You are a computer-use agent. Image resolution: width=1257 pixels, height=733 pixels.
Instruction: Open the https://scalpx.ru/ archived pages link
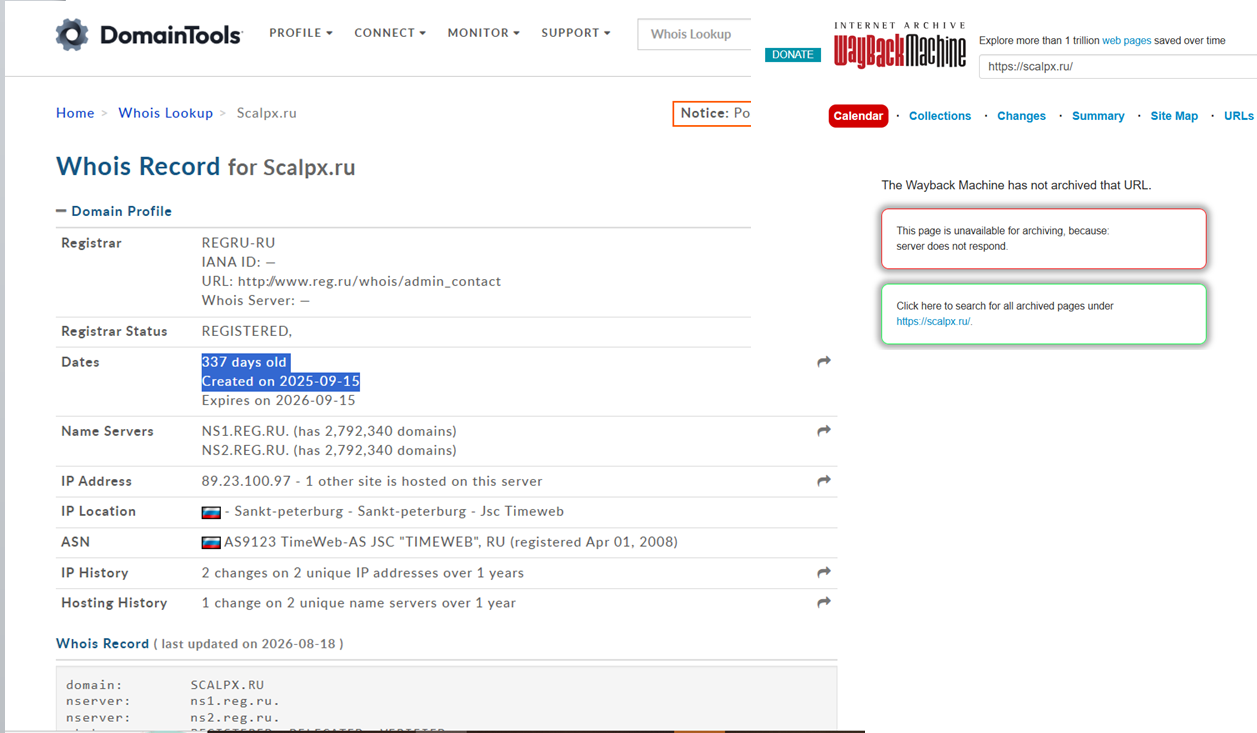[x=934, y=322]
